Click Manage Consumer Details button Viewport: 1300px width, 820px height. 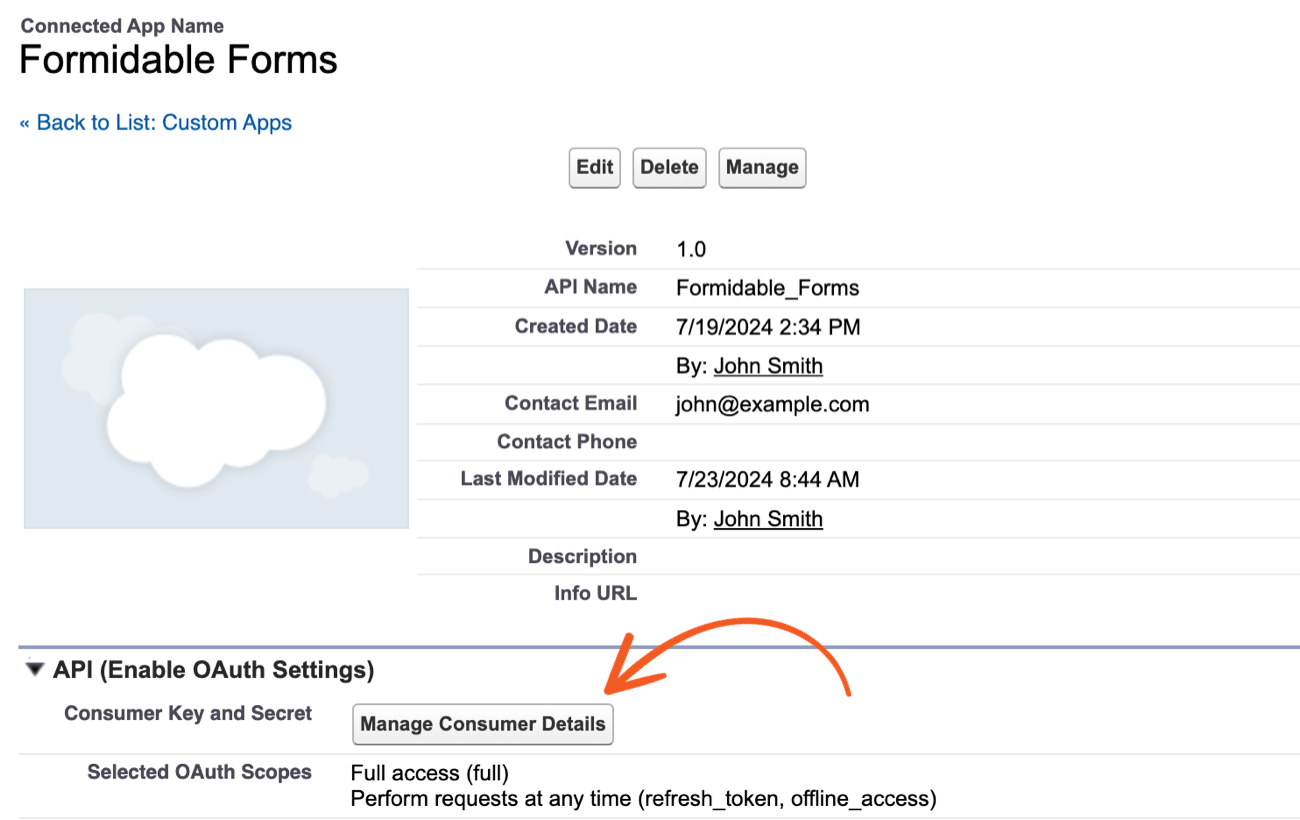point(483,724)
